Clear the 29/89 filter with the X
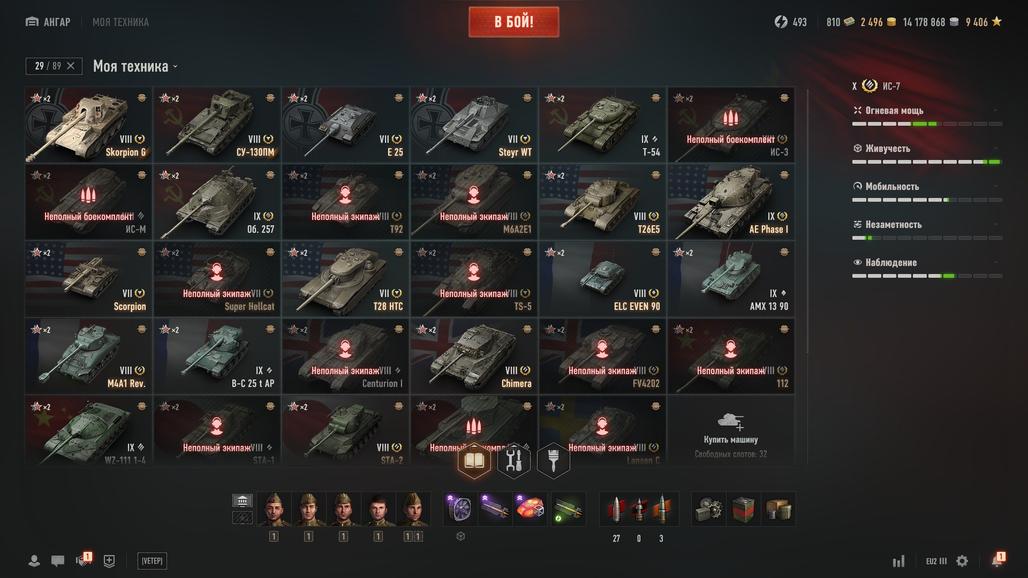1028x578 pixels. 71,66
